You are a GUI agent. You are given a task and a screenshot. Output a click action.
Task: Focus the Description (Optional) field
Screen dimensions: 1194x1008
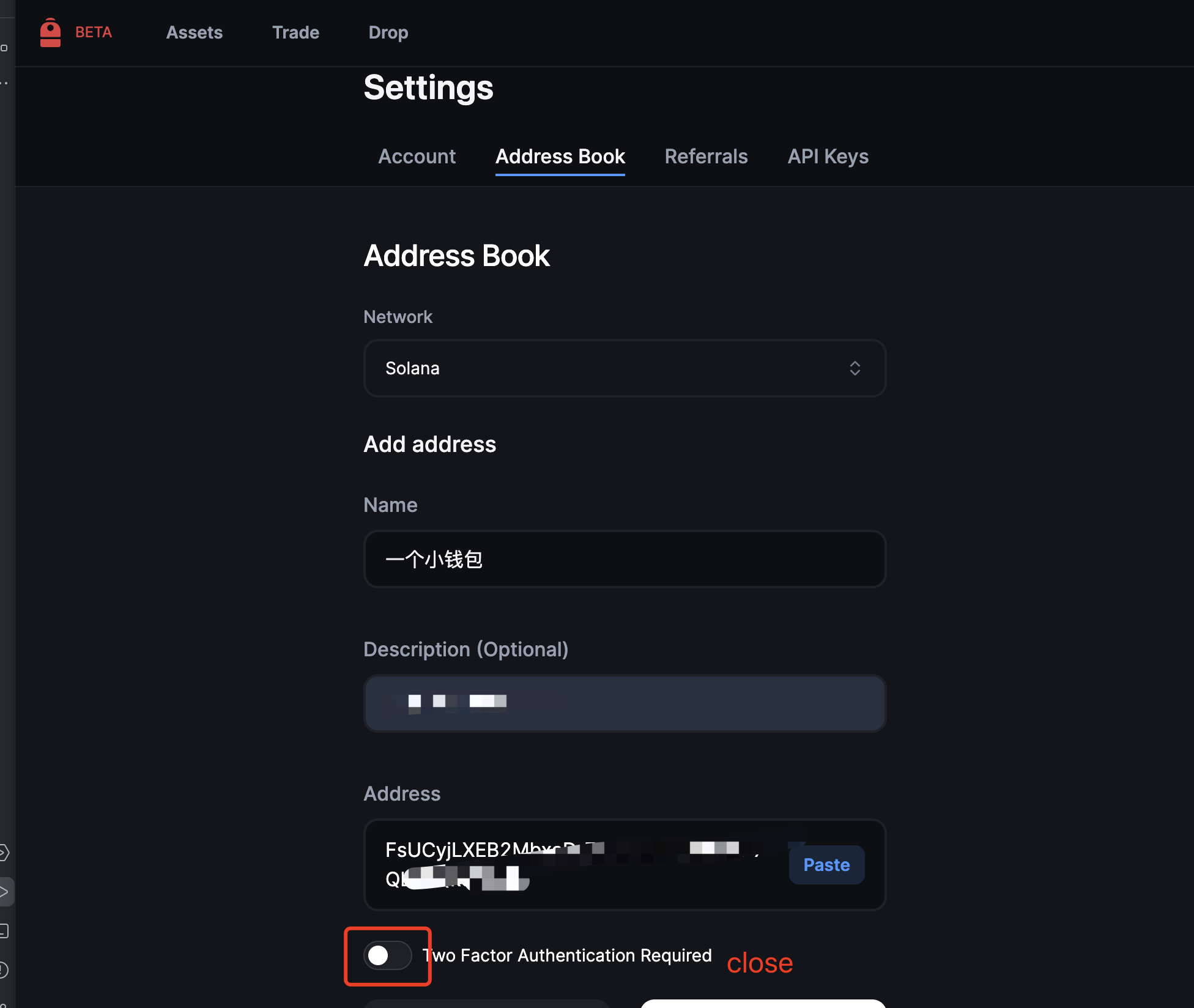point(624,703)
